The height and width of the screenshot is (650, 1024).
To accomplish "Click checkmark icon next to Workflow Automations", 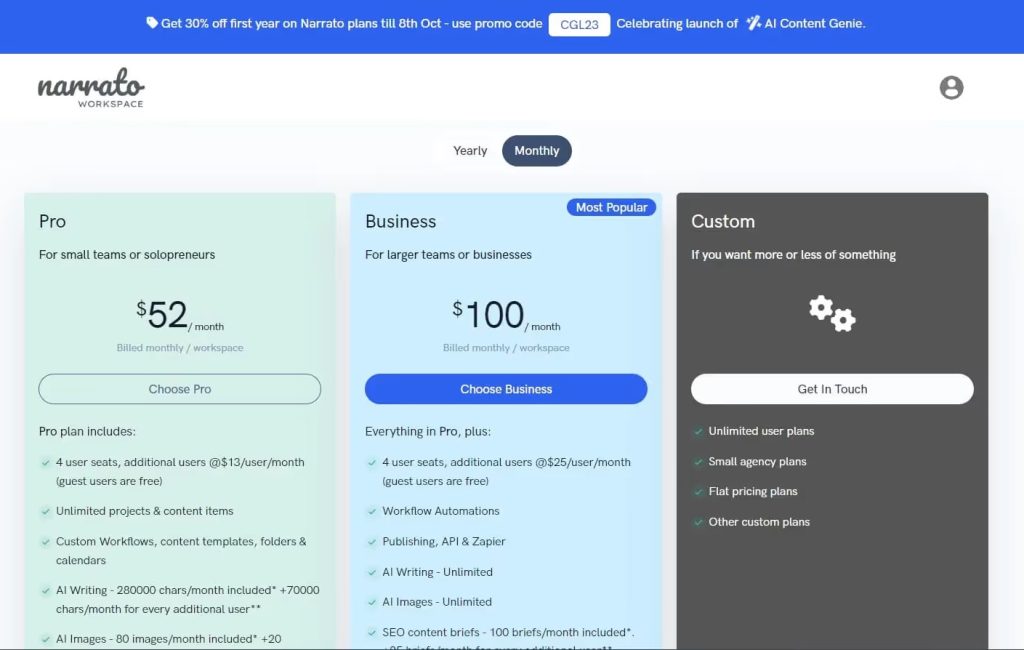I will [x=372, y=511].
